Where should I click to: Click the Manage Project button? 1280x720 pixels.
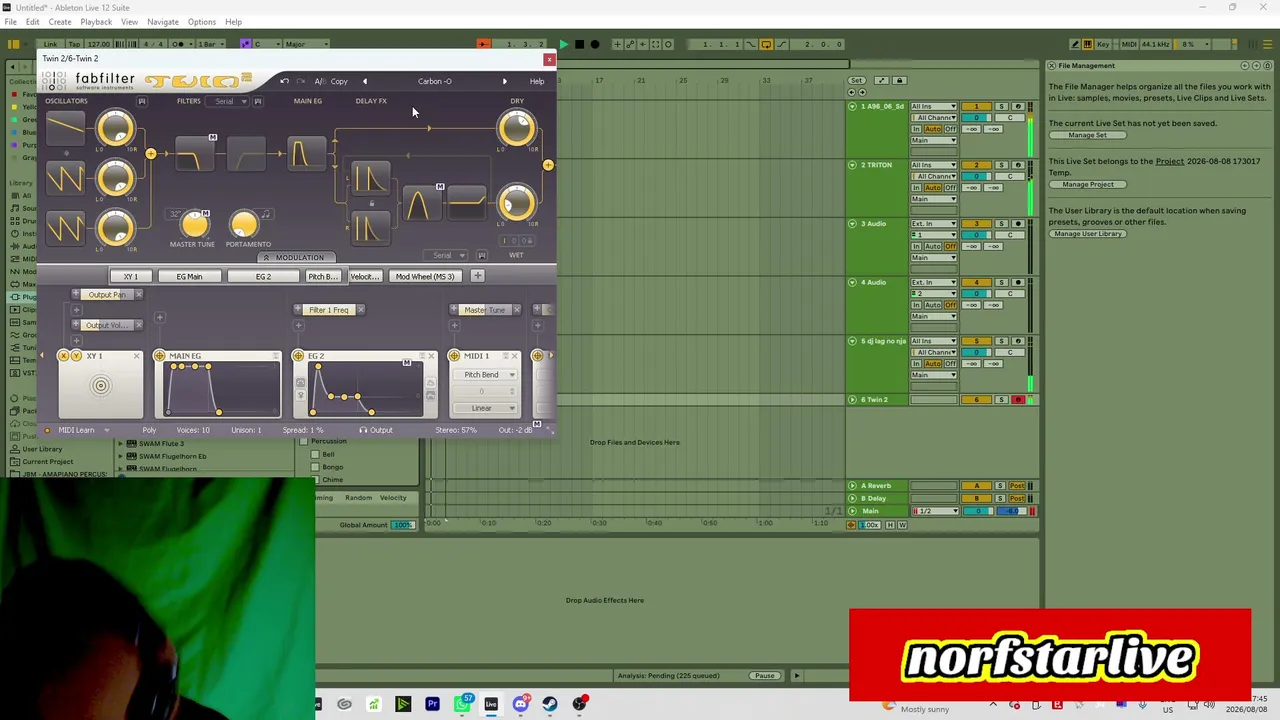point(1088,185)
